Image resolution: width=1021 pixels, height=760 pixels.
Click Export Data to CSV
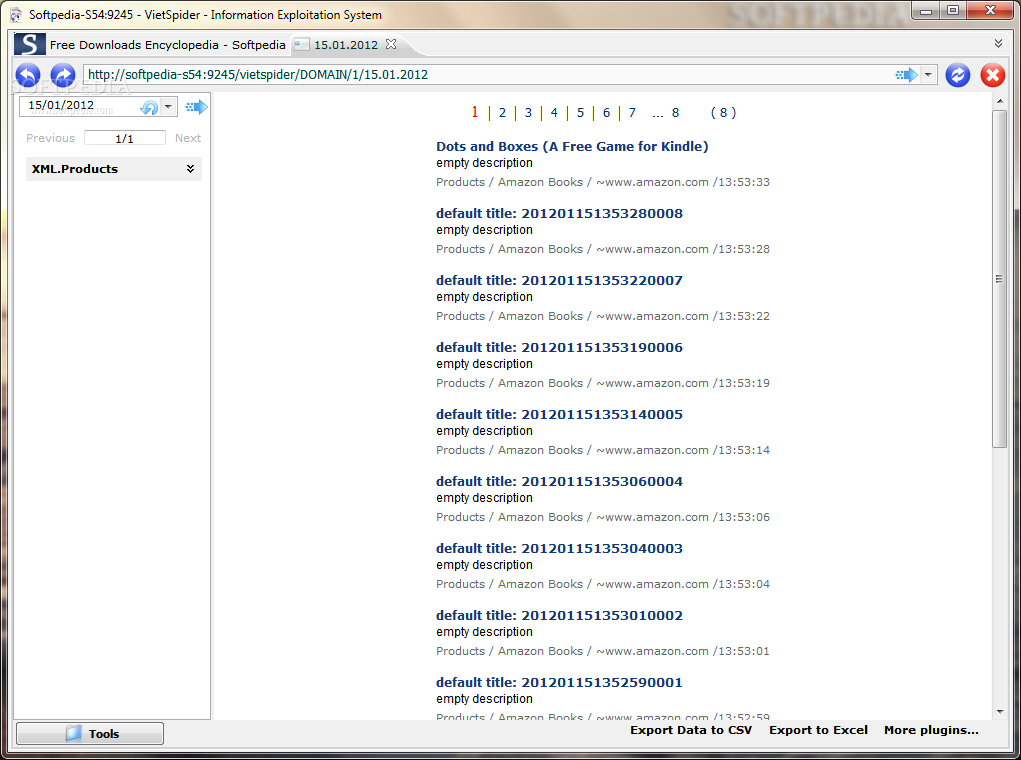(691, 730)
